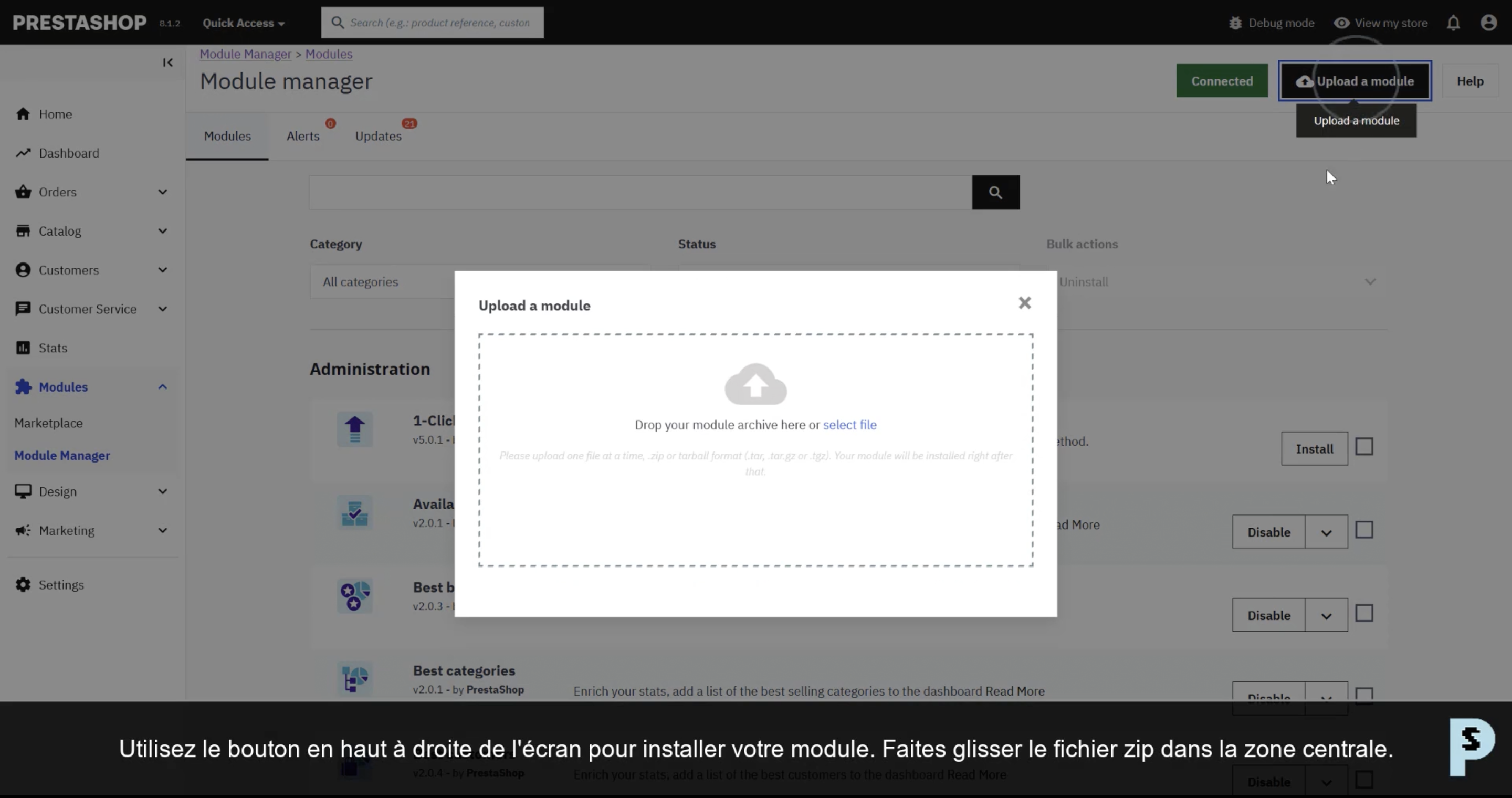Click the Best categories module icon

(x=354, y=679)
